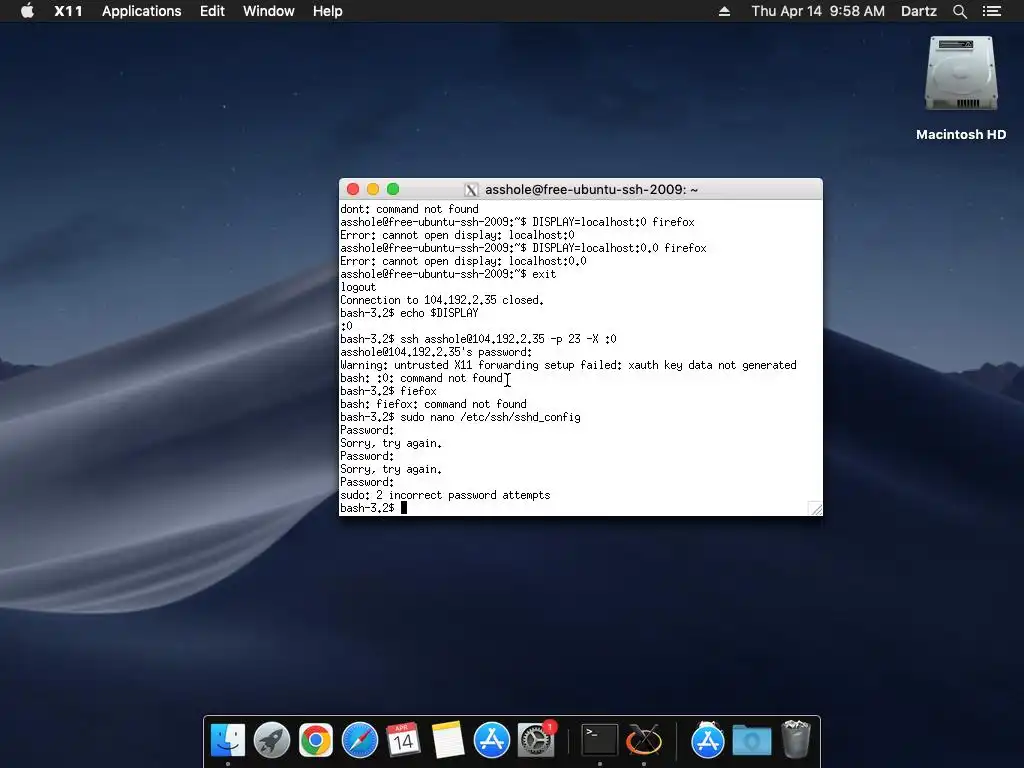The image size is (1024, 768).
Task: Click 'bash: :0: command not found' line
Action: pyautogui.click(x=421, y=378)
